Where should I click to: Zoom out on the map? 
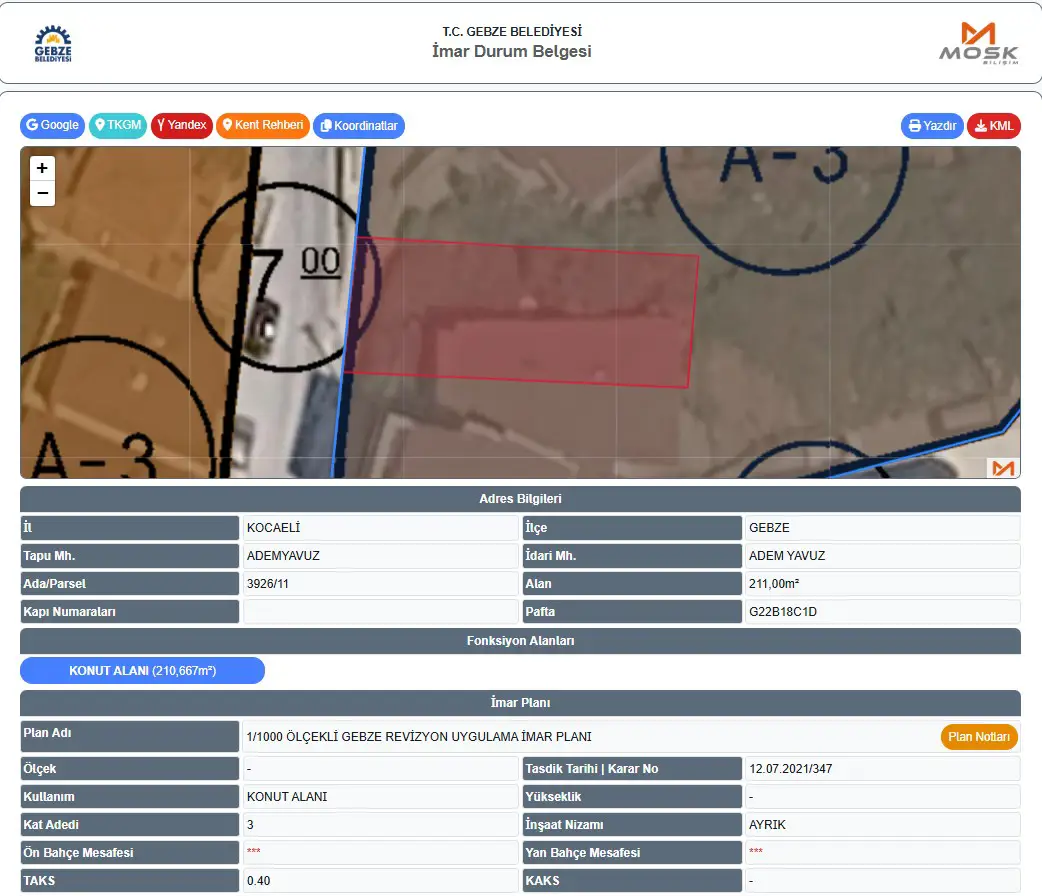[x=43, y=193]
